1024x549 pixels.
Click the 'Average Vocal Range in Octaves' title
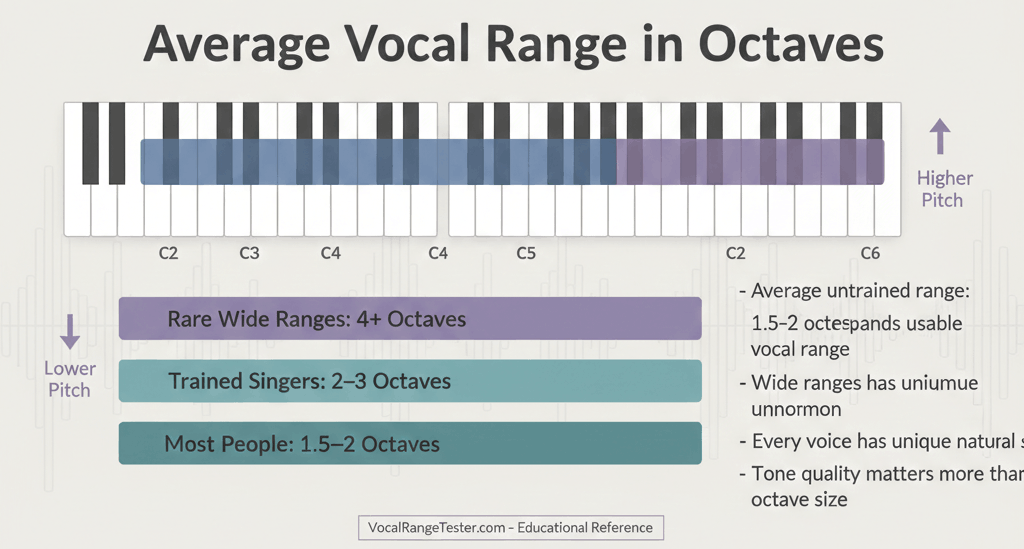[513, 45]
